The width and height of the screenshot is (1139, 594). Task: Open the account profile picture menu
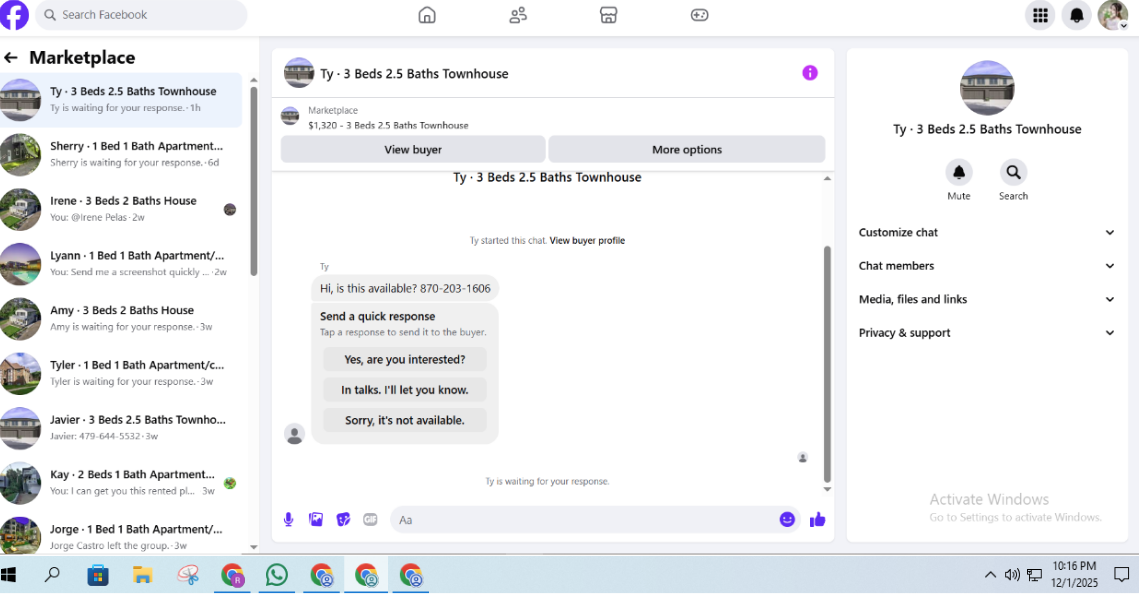[x=1113, y=15]
